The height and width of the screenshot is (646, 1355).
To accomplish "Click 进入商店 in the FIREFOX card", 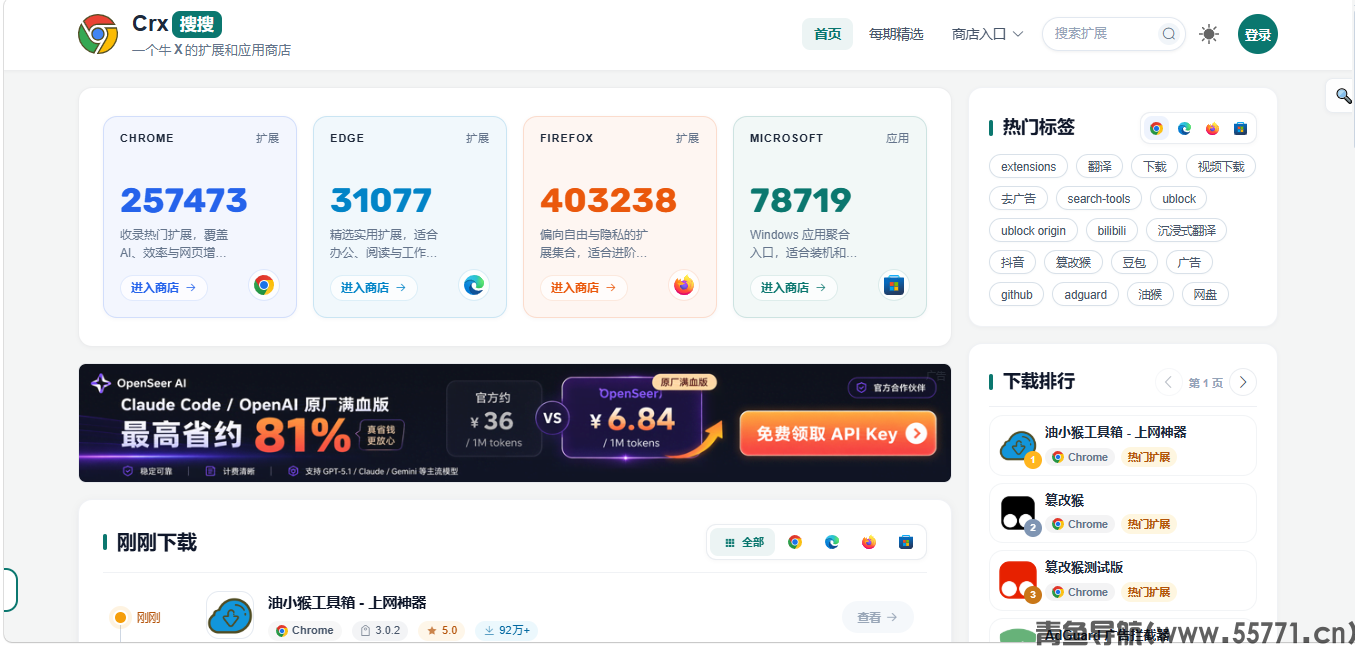I will [584, 288].
